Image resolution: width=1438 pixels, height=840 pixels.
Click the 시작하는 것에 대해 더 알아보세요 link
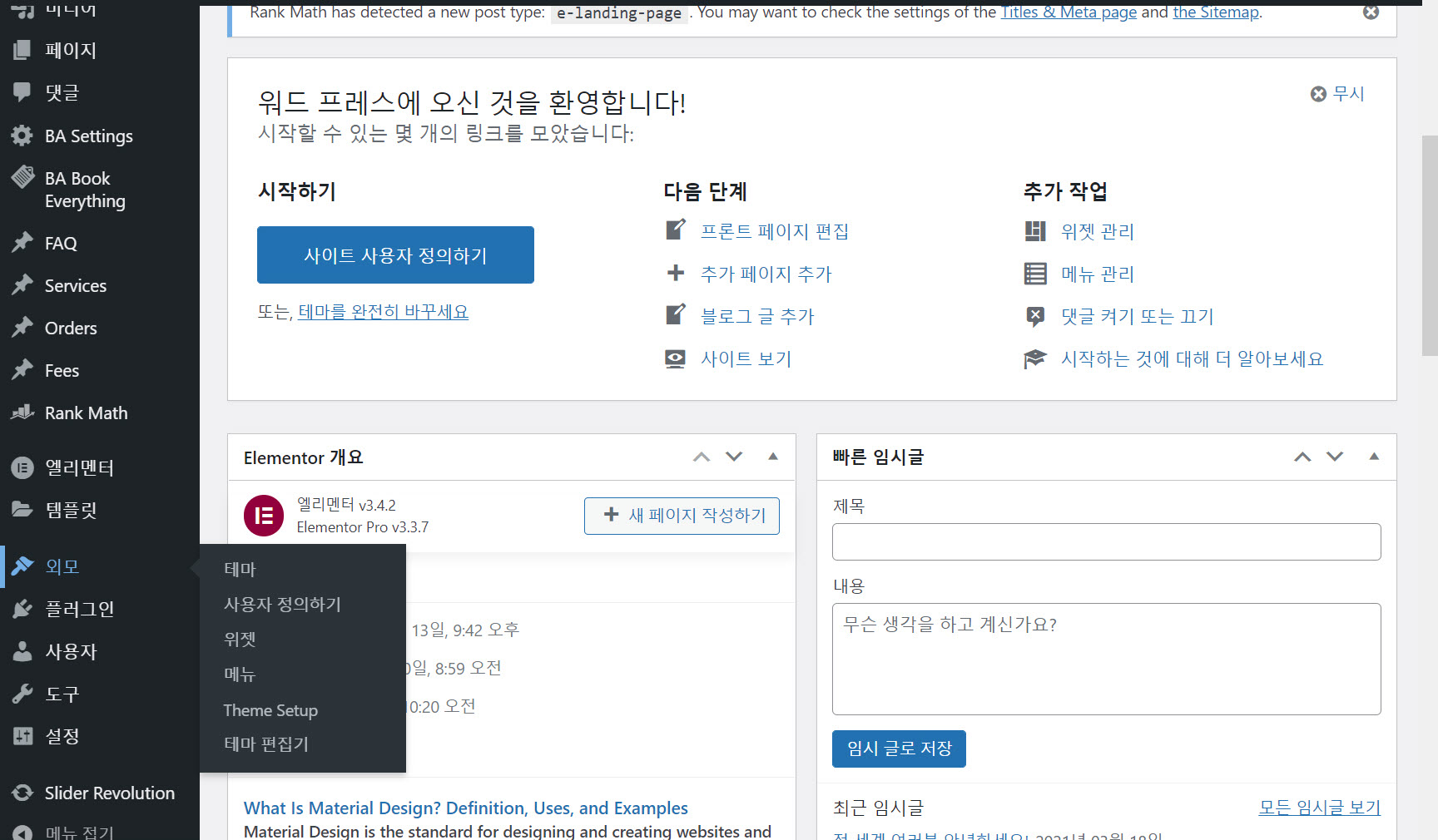point(1192,358)
